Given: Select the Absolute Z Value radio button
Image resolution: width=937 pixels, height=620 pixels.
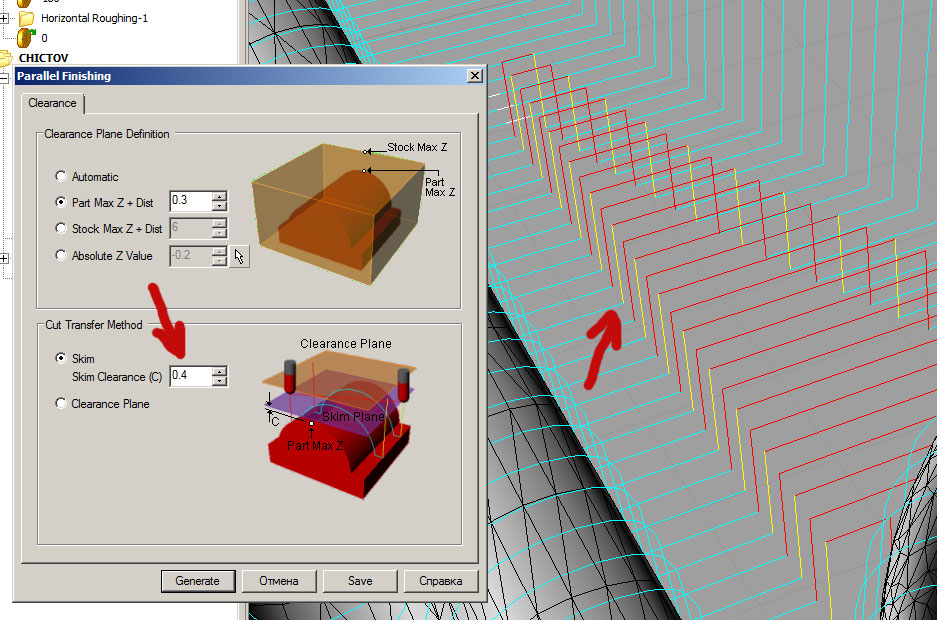Looking at the screenshot, I should point(62,256).
